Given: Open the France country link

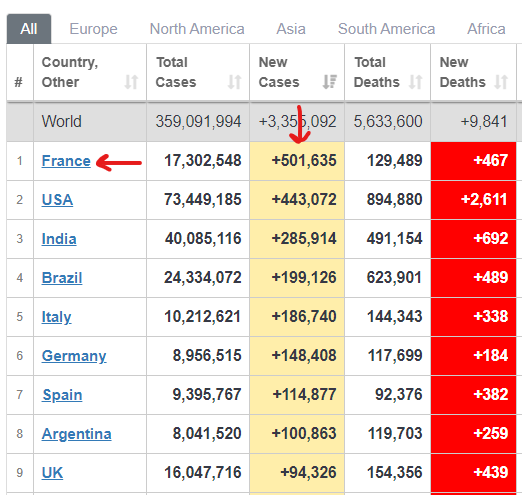Looking at the screenshot, I should 66,161.
